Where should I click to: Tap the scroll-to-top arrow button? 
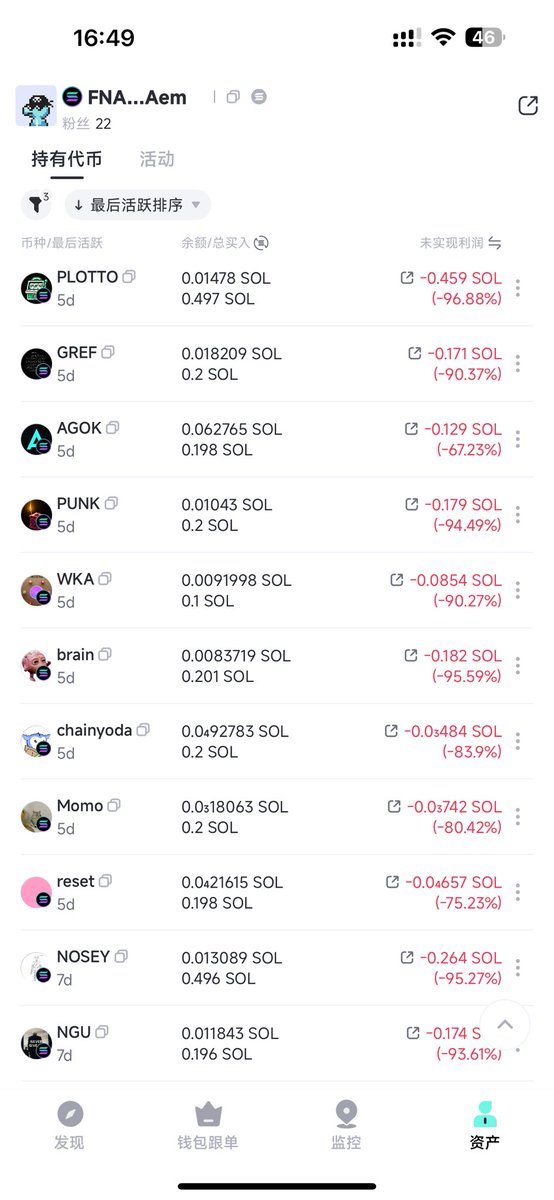pos(505,1025)
